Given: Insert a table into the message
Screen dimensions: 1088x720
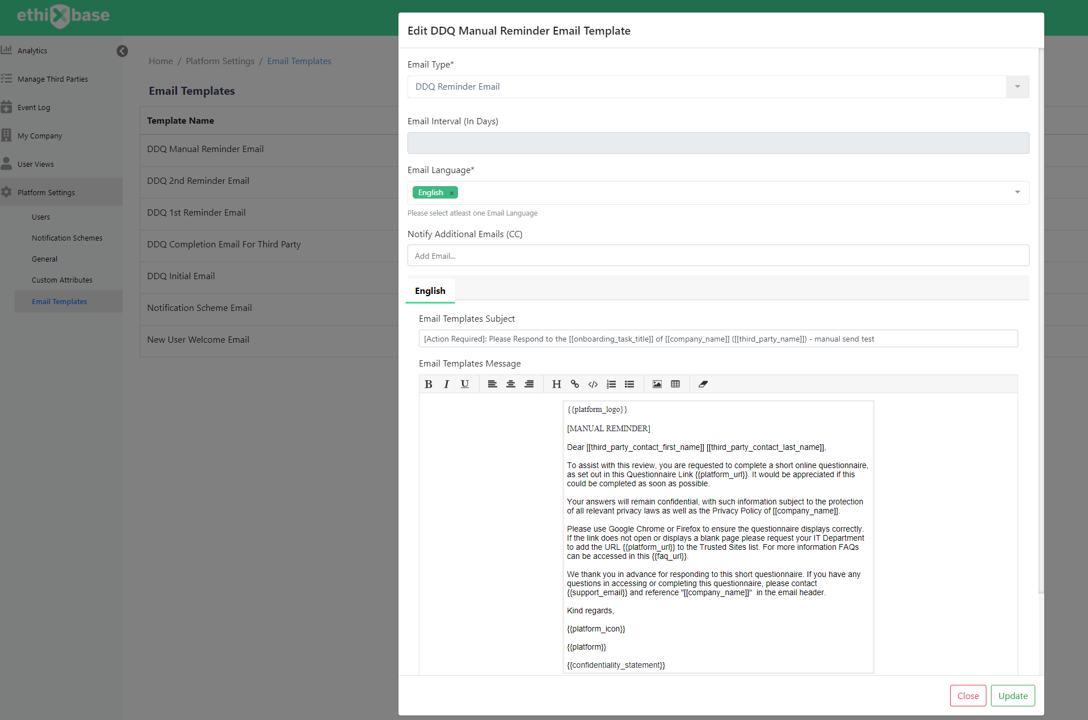Looking at the screenshot, I should click(675, 384).
